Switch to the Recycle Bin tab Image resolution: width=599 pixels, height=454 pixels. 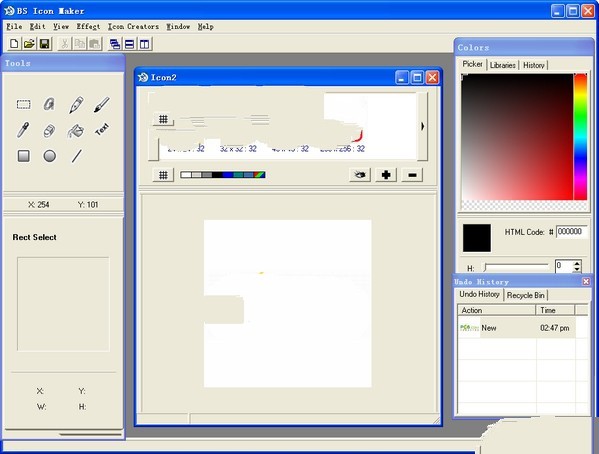525,295
